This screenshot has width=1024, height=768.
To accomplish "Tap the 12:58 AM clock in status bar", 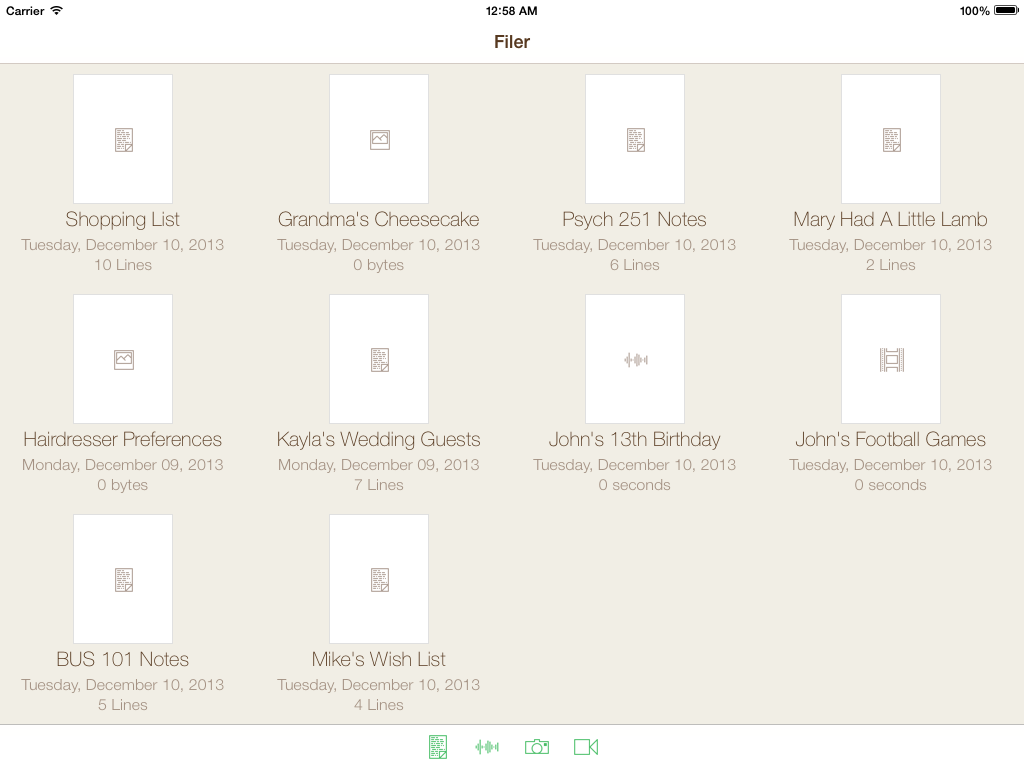I will 511,10.
